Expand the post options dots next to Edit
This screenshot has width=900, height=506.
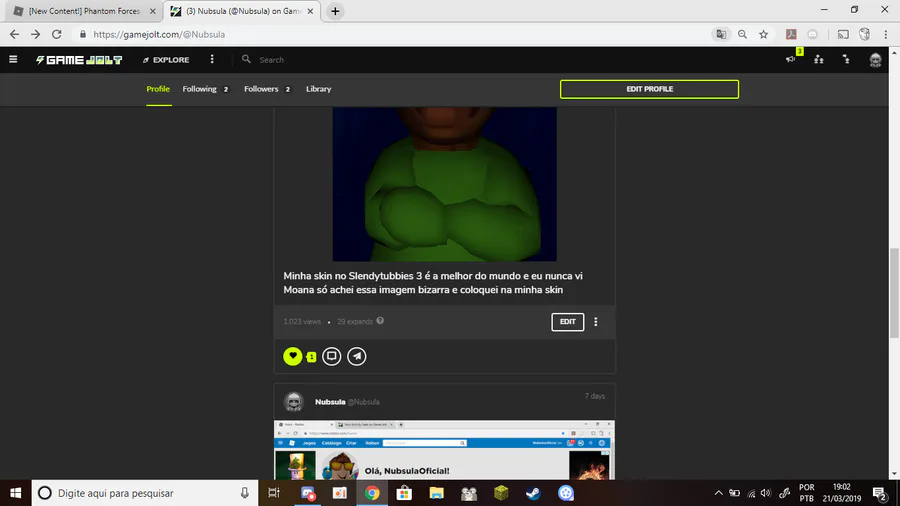595,322
